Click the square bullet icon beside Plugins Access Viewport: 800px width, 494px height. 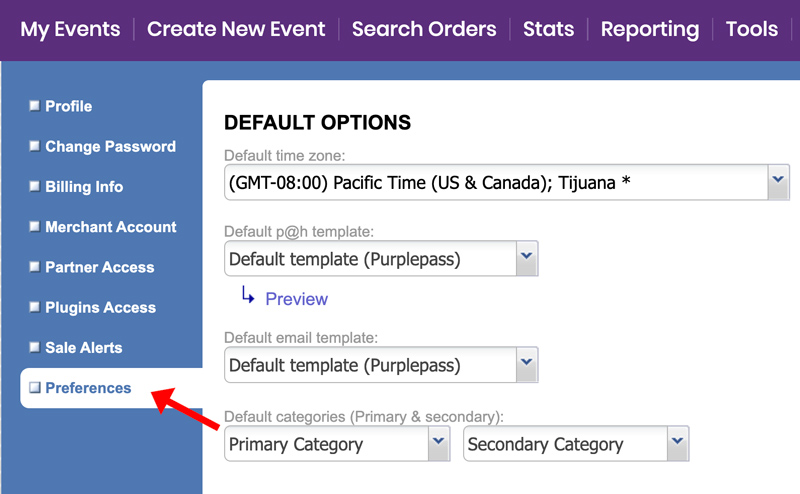(x=35, y=307)
